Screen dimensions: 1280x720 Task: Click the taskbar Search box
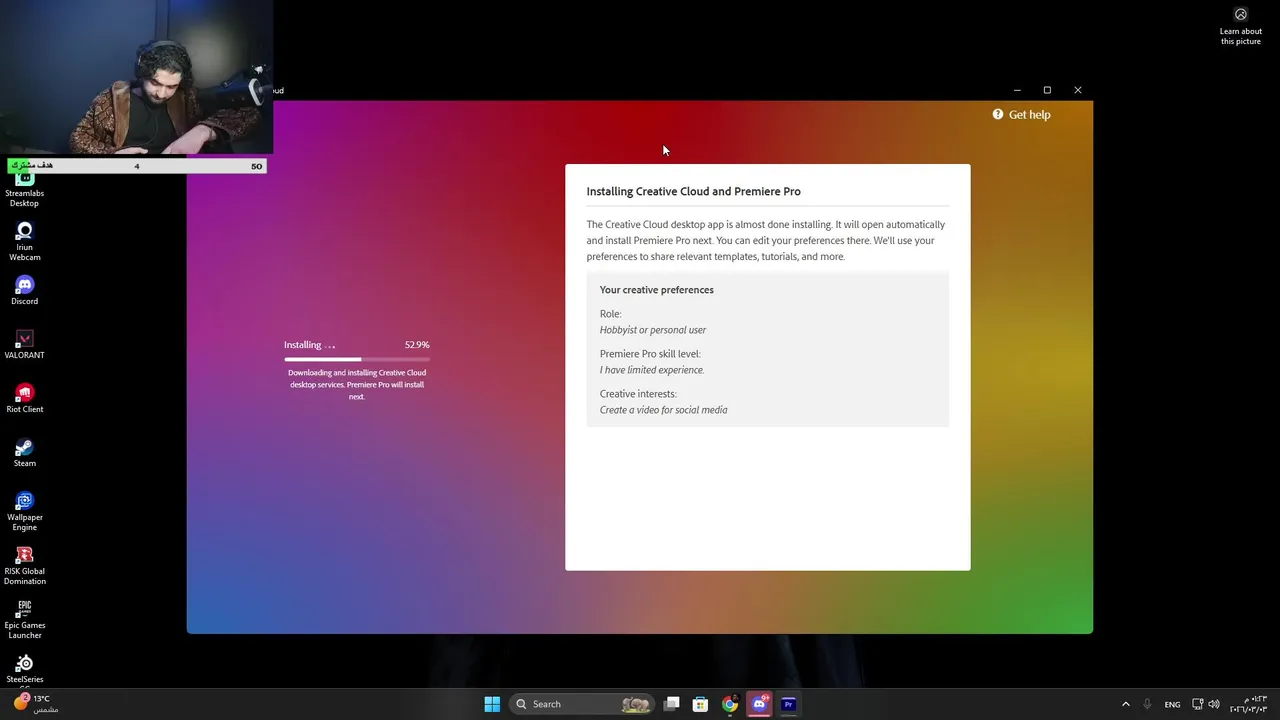pos(583,704)
